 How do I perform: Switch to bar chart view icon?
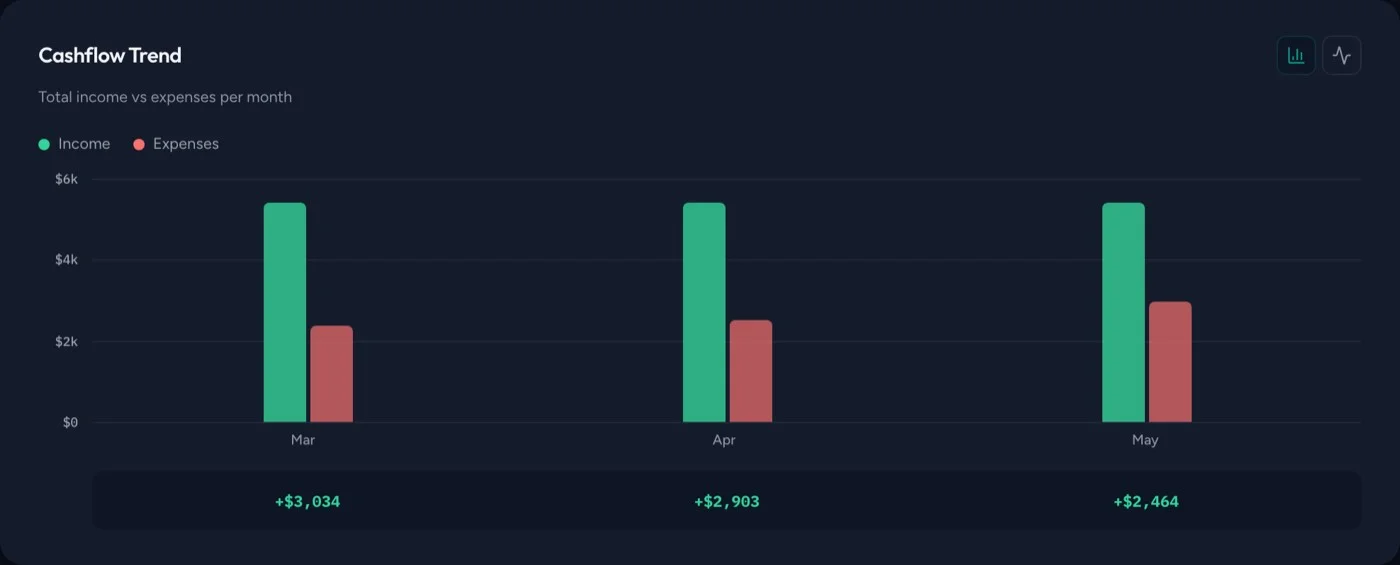point(1296,55)
